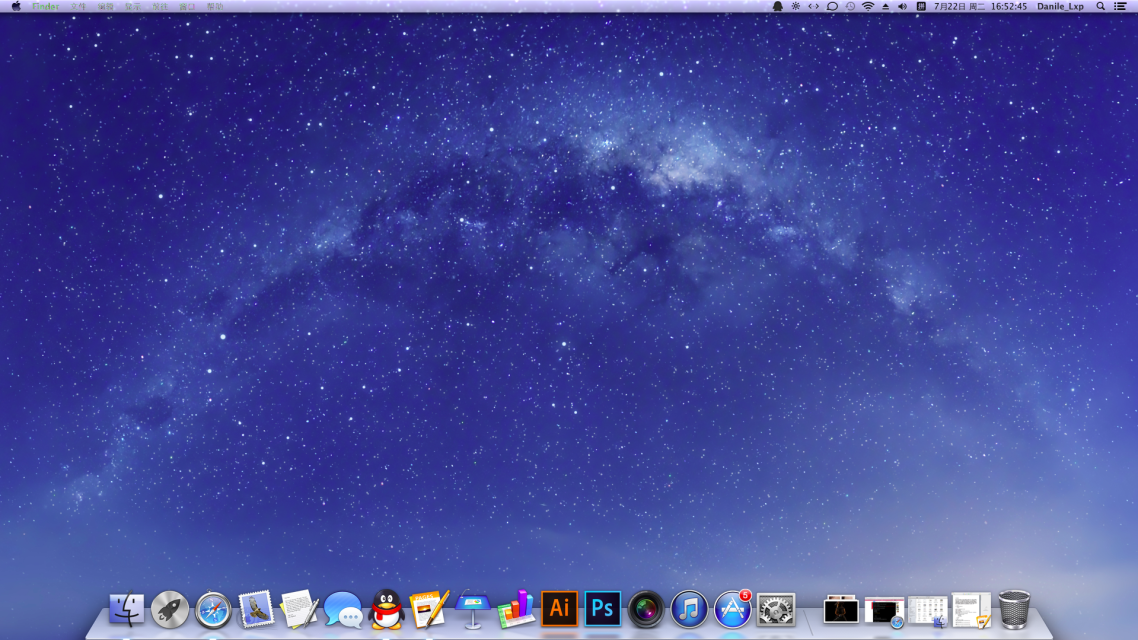Launch the Numbers chart app
Screen dimensions: 1138x640
(x=515, y=609)
